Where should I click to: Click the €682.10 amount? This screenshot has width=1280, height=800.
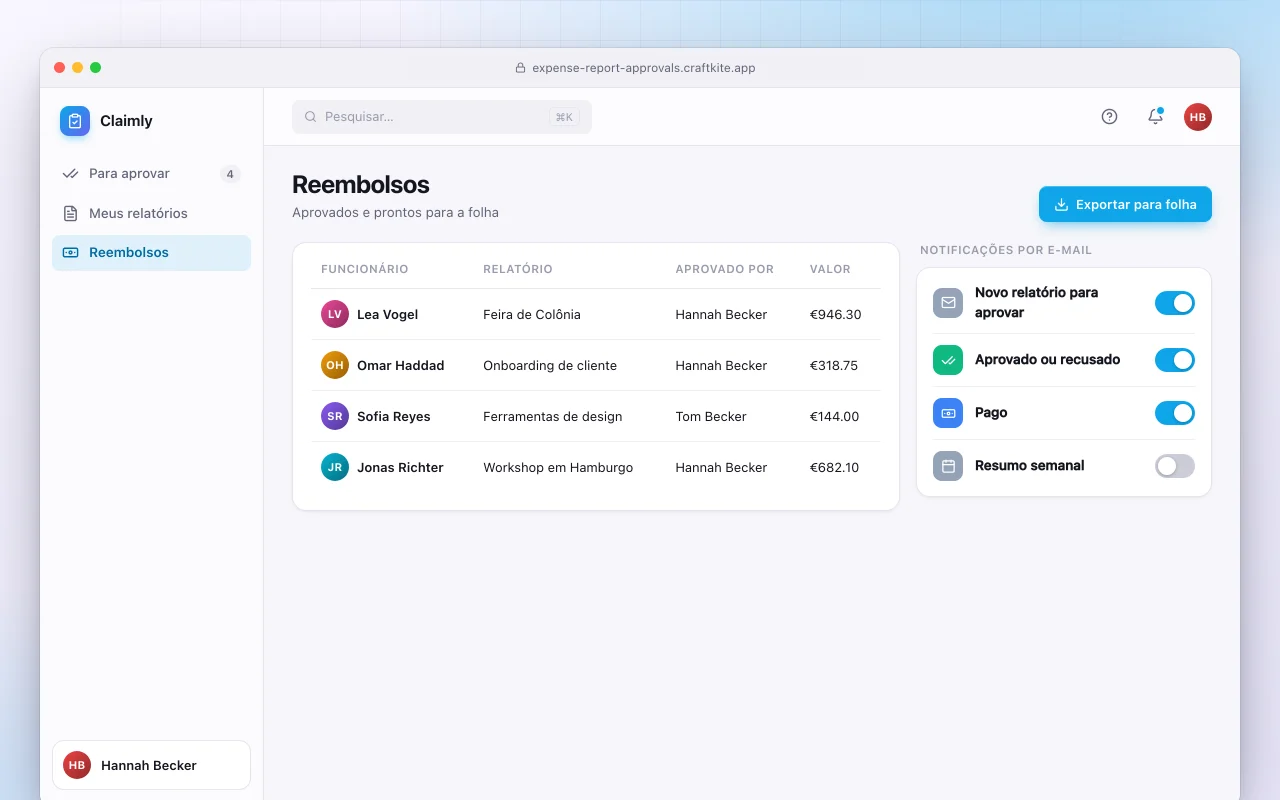coord(835,467)
